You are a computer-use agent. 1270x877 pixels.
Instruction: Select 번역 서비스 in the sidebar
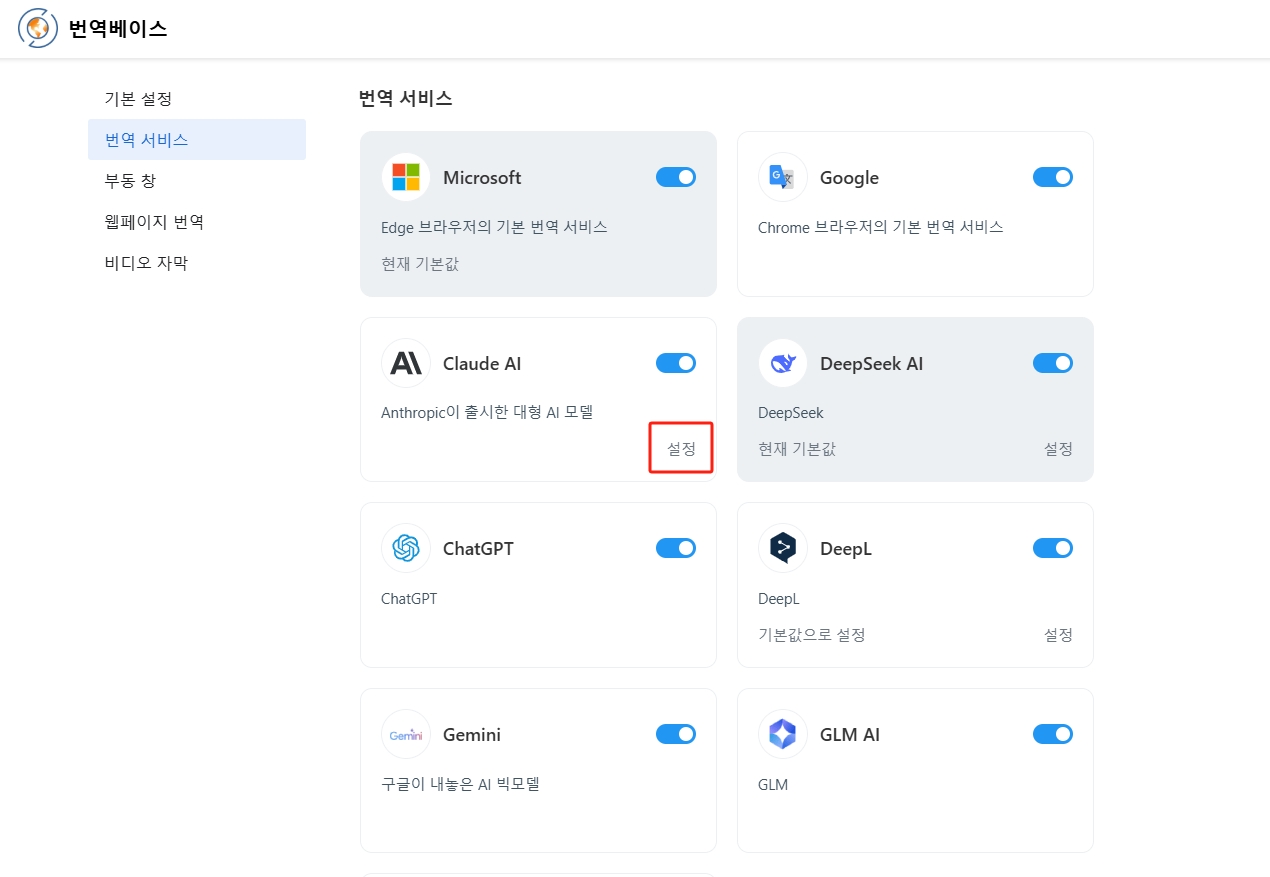coord(197,140)
